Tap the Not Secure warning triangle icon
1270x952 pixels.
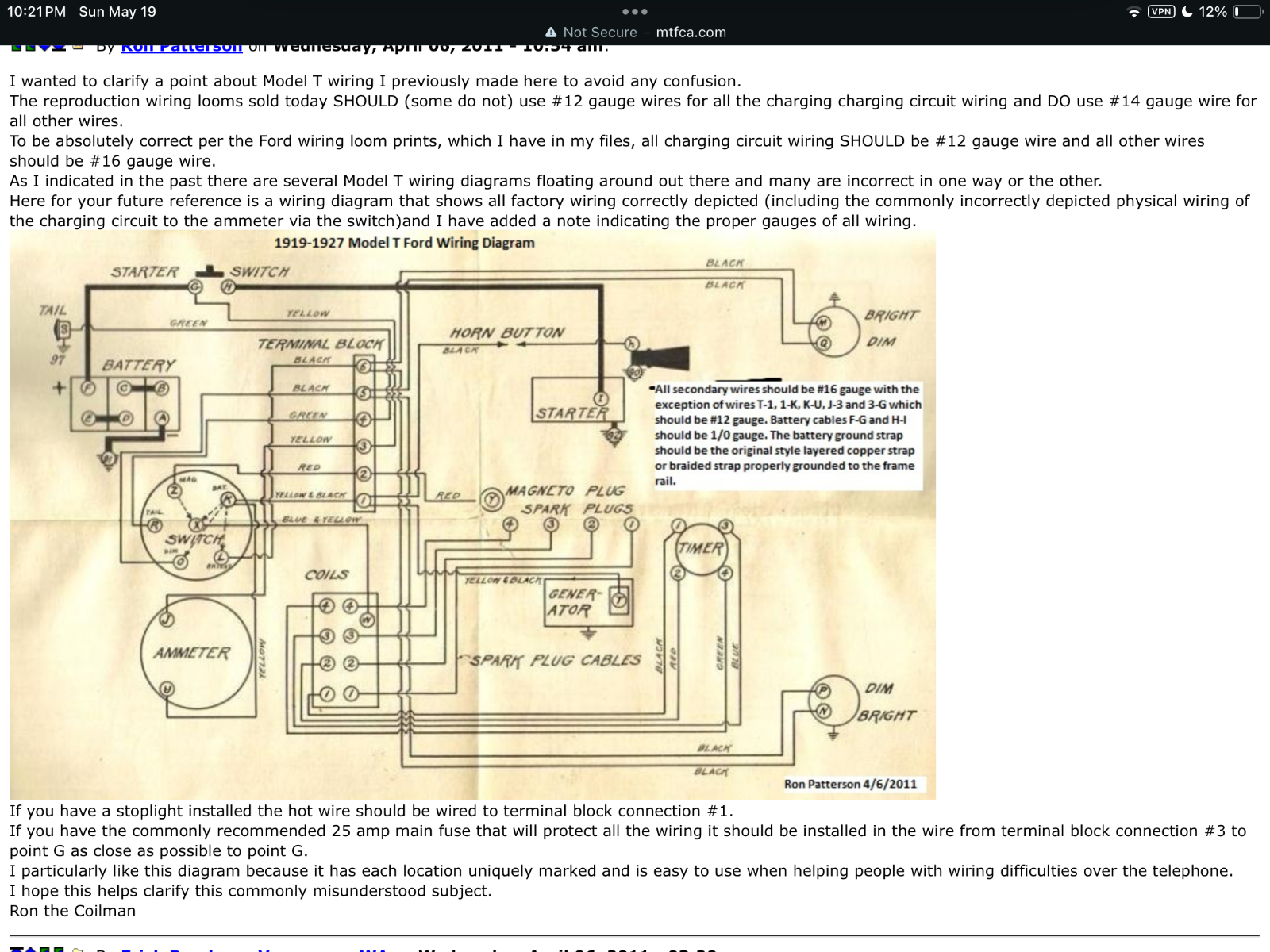(551, 33)
